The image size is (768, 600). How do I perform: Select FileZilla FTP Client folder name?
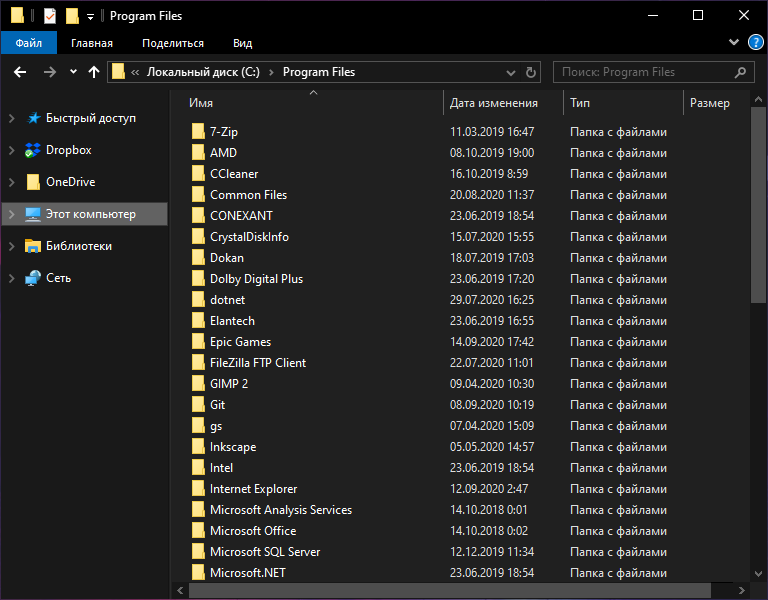tap(258, 363)
